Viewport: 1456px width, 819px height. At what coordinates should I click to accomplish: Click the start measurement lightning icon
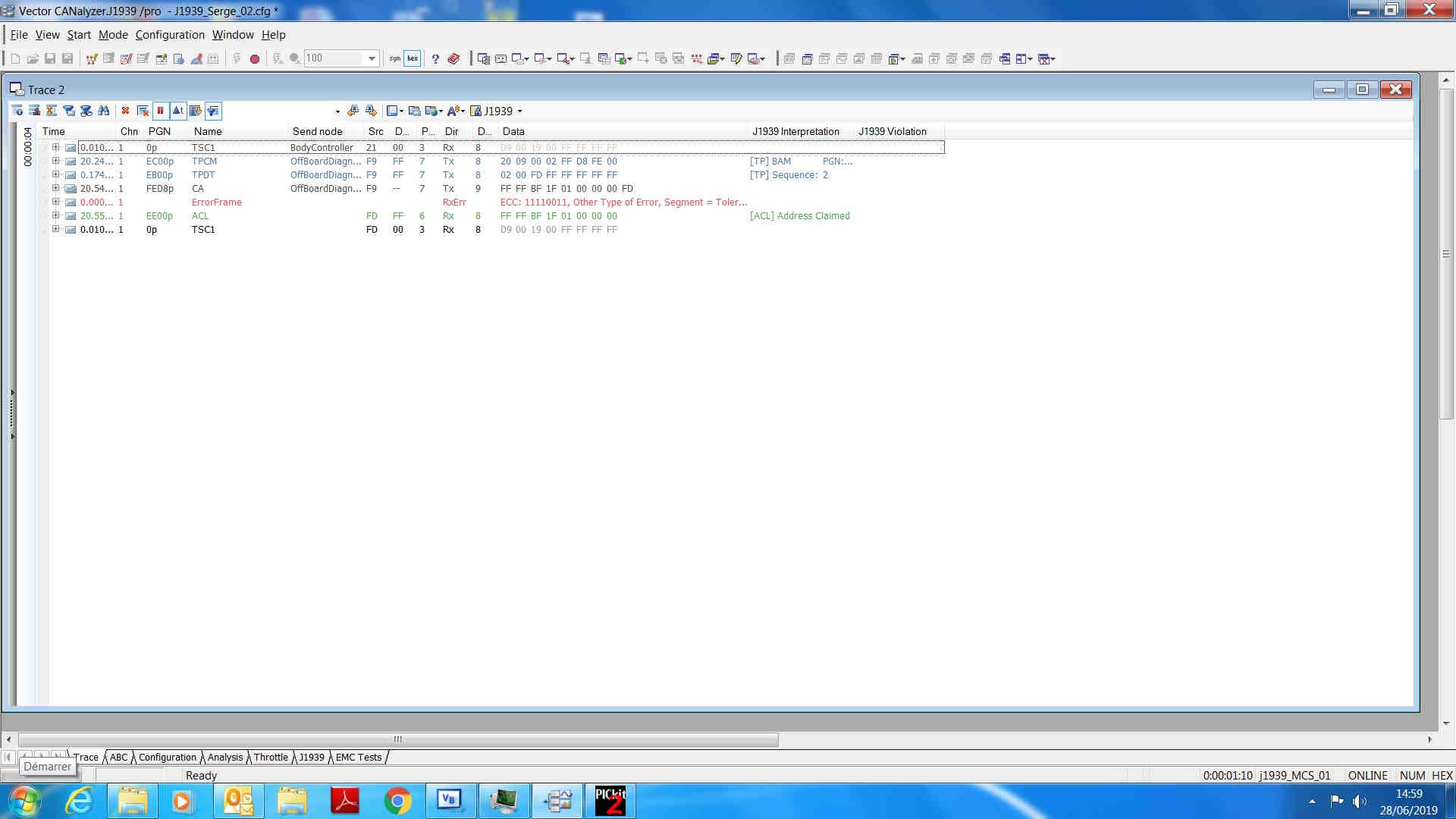[237, 58]
